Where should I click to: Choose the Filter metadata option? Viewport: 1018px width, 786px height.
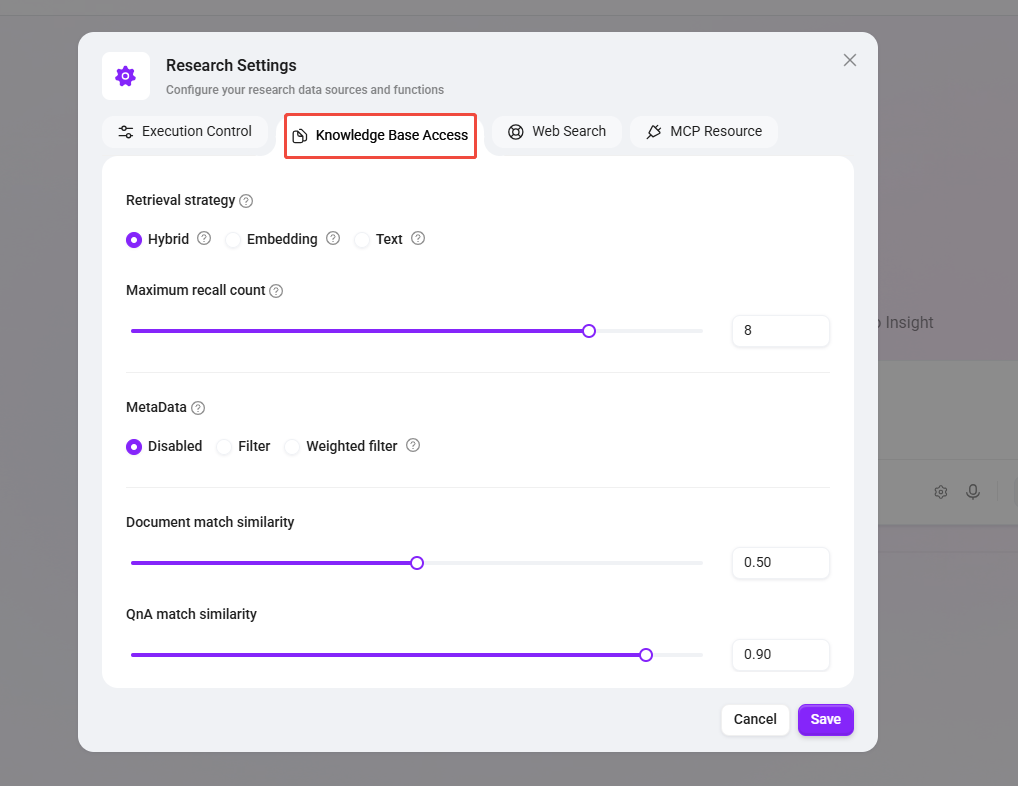(224, 447)
